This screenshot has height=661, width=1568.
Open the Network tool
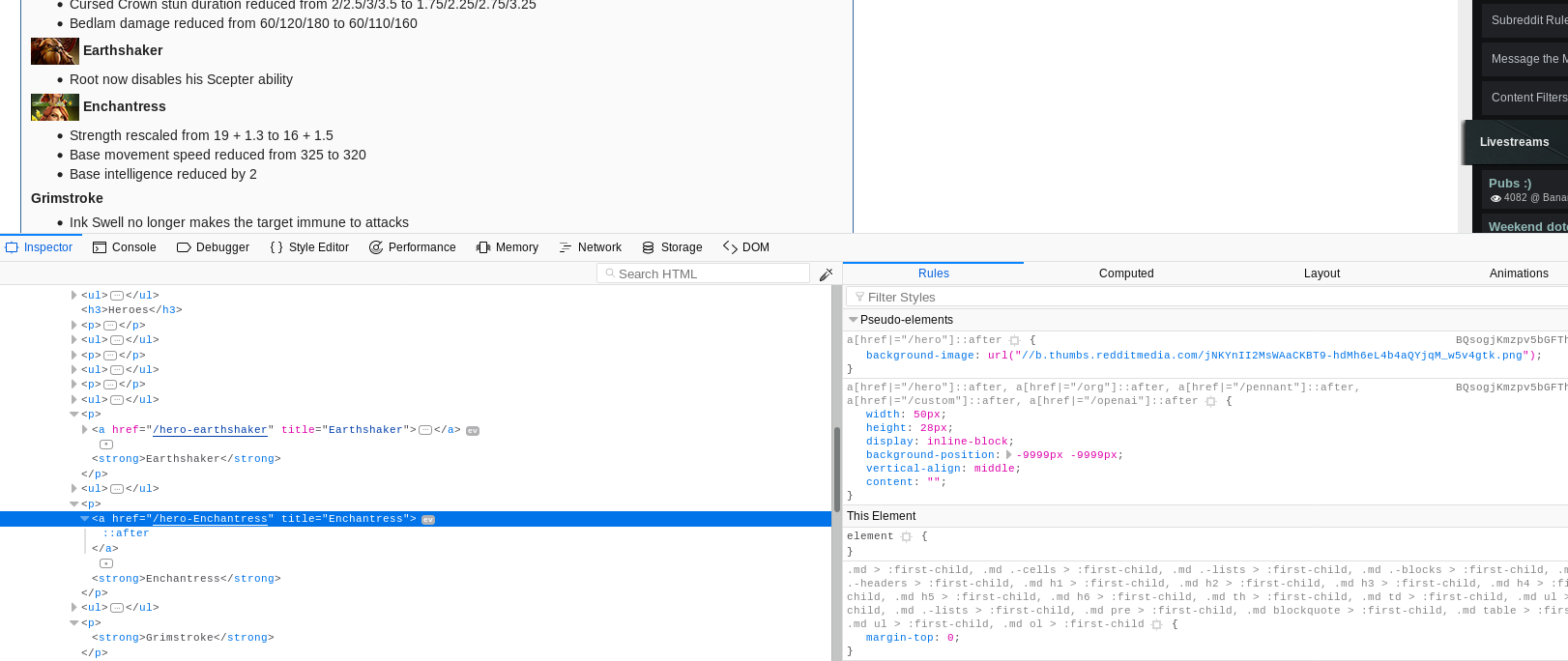point(591,247)
